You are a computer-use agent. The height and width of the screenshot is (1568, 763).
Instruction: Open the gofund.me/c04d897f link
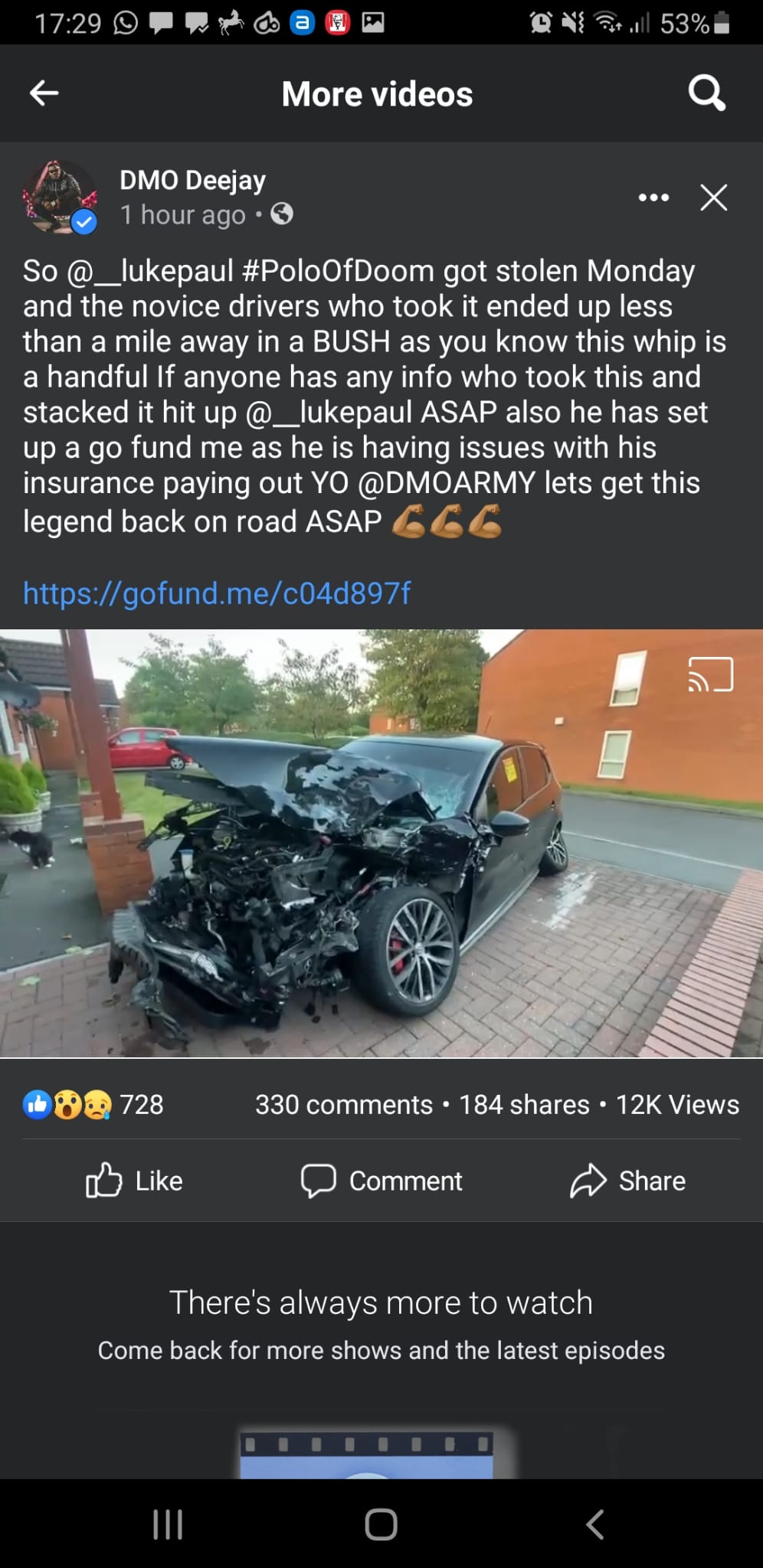click(x=217, y=593)
